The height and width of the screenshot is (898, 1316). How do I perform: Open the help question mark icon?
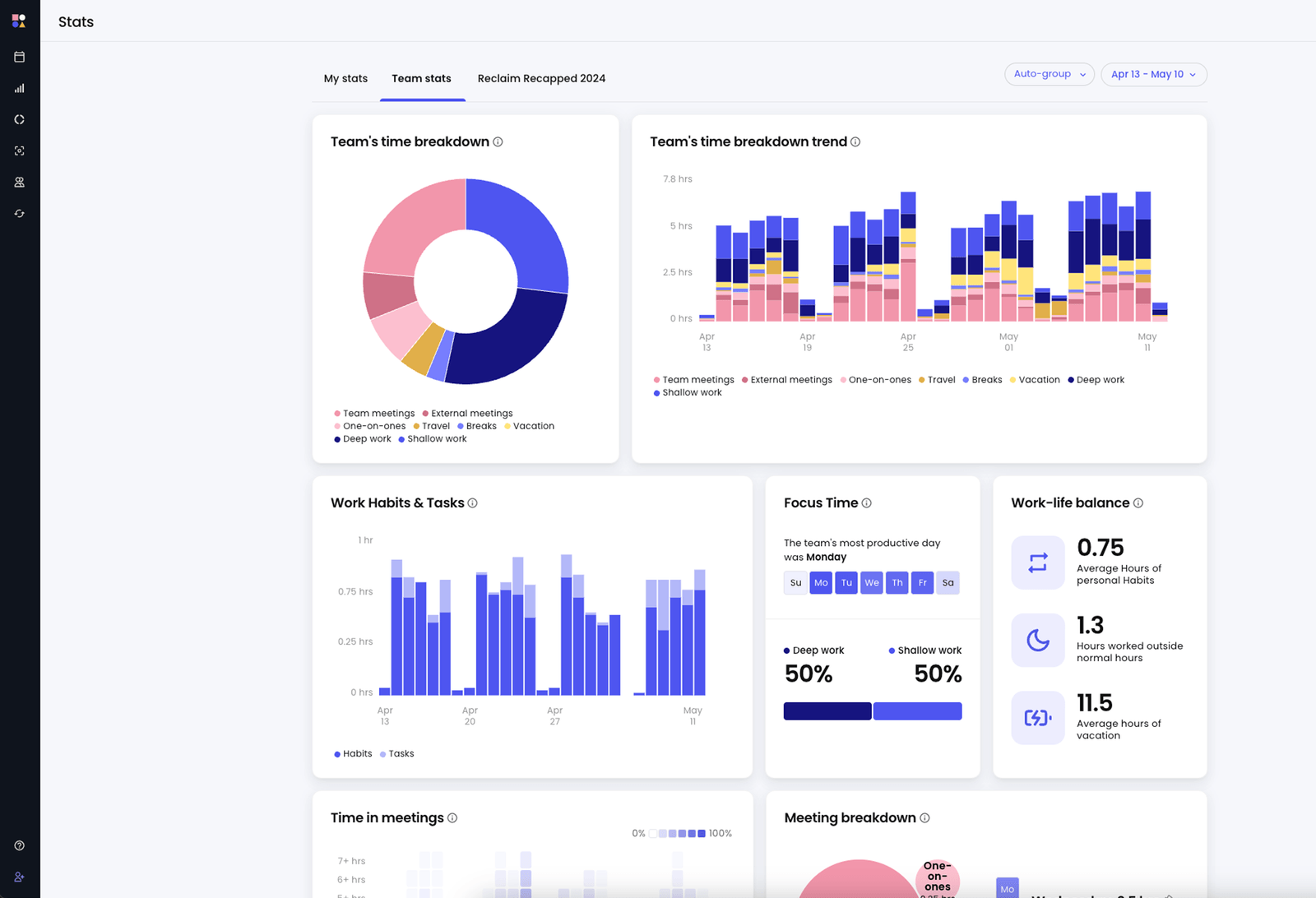coord(20,845)
